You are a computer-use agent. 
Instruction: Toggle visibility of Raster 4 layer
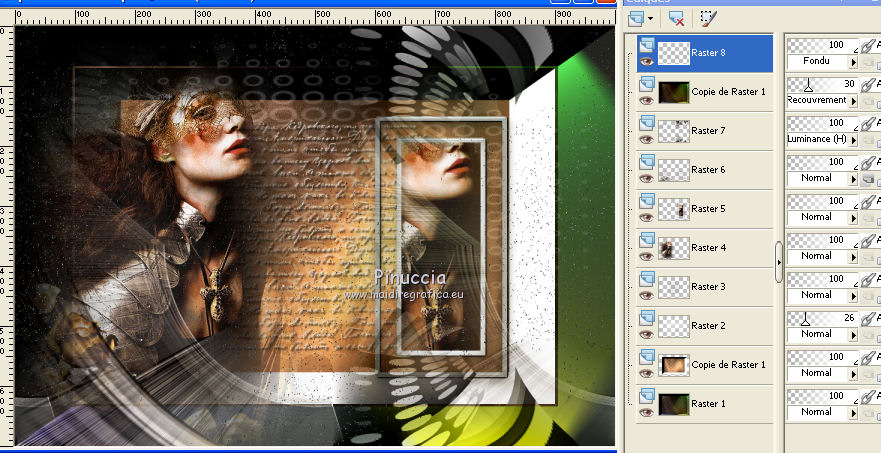647,256
